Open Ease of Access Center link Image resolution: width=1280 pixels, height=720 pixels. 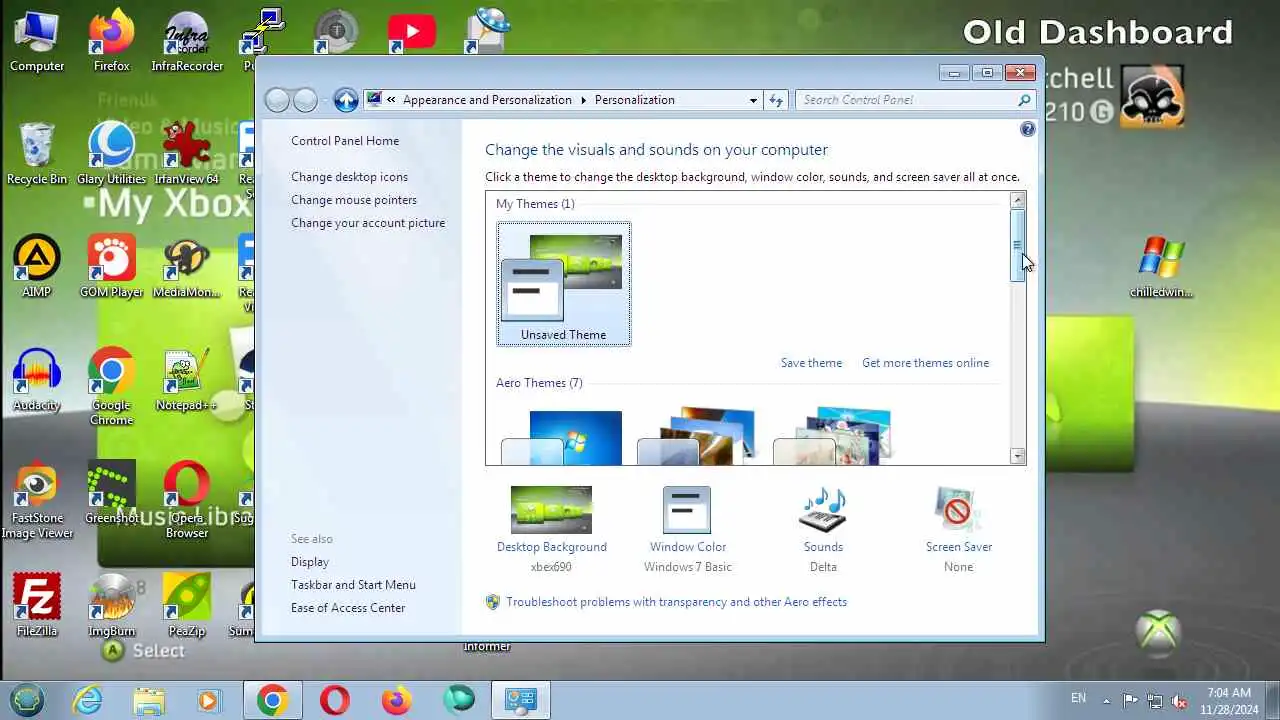[348, 608]
